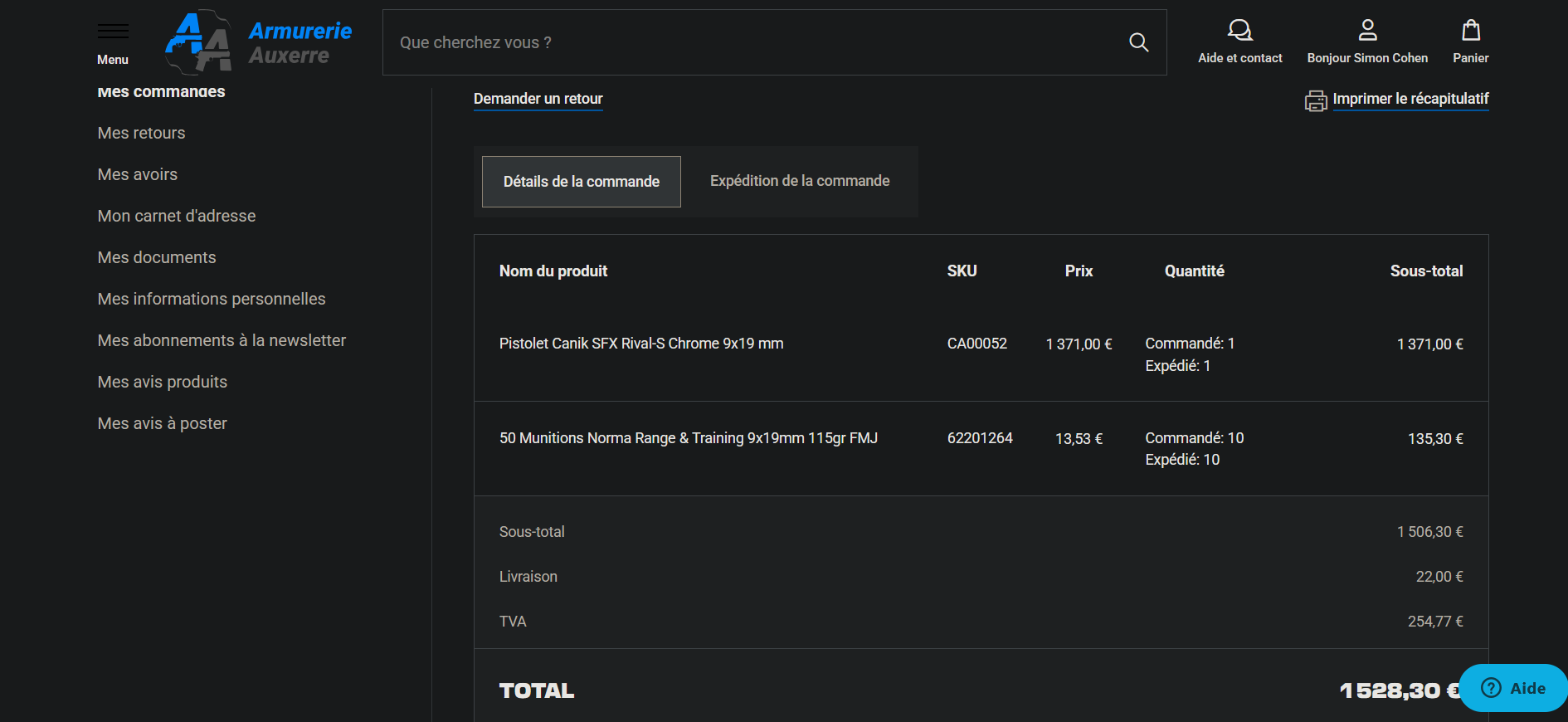Open Mon carnet d'adresse

tap(177, 216)
